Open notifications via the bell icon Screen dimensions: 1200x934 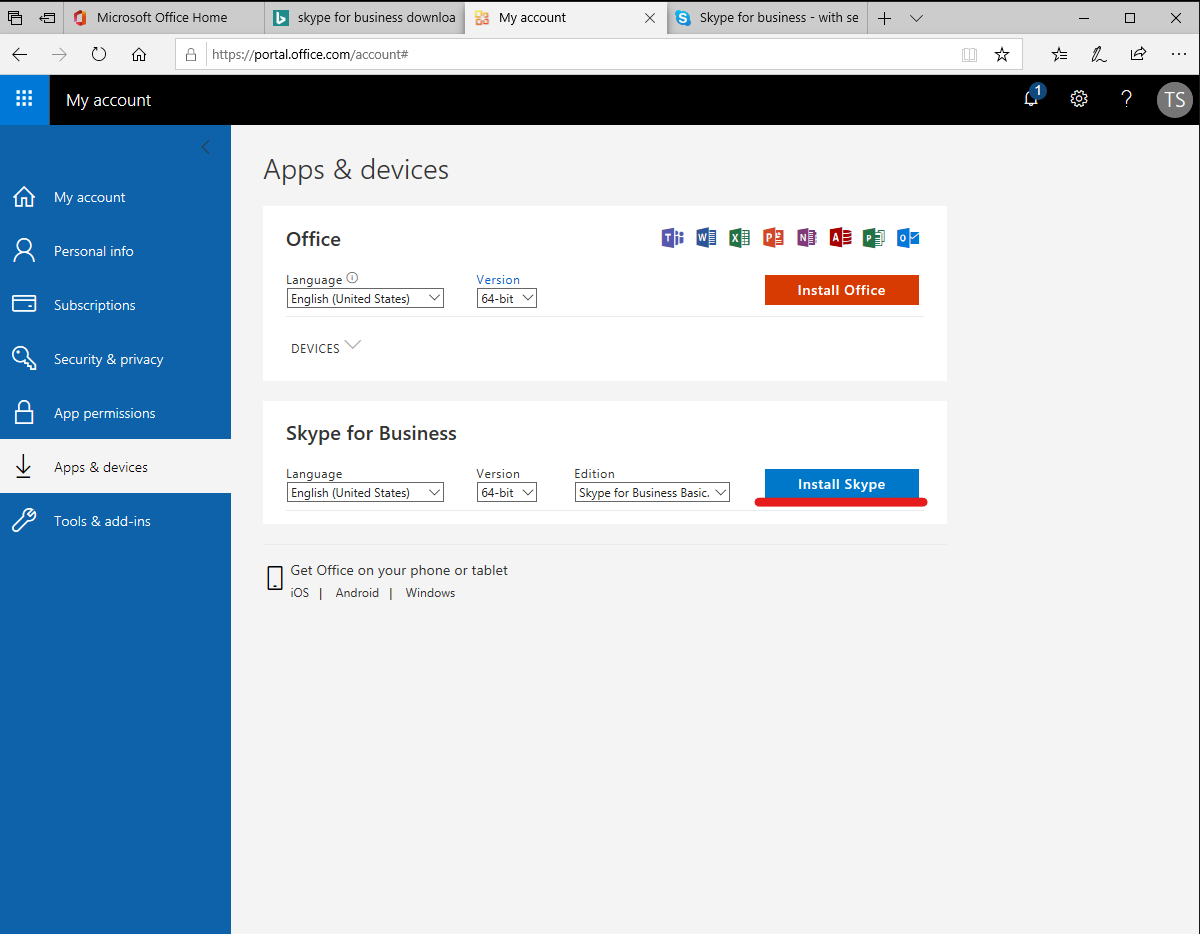pos(1030,100)
